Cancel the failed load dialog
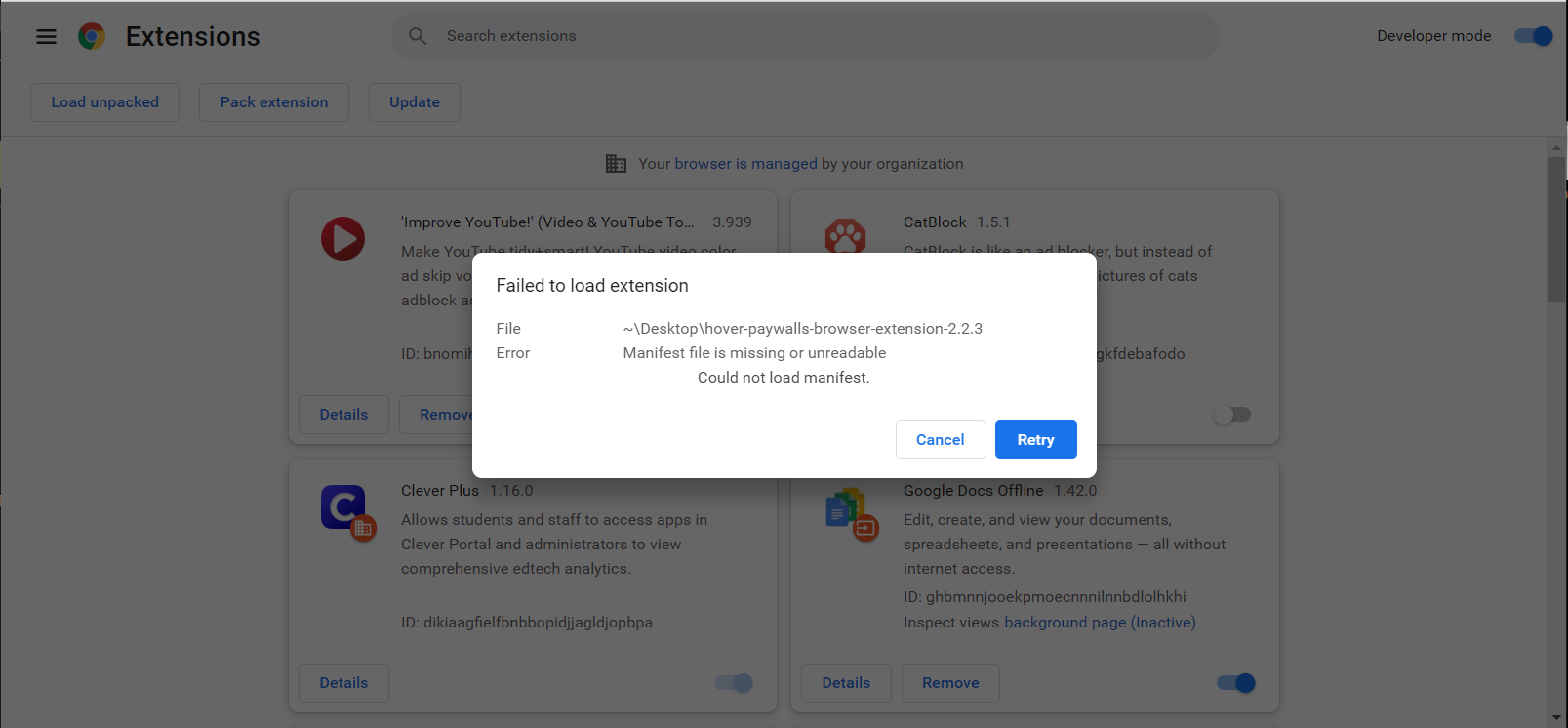 coord(941,439)
